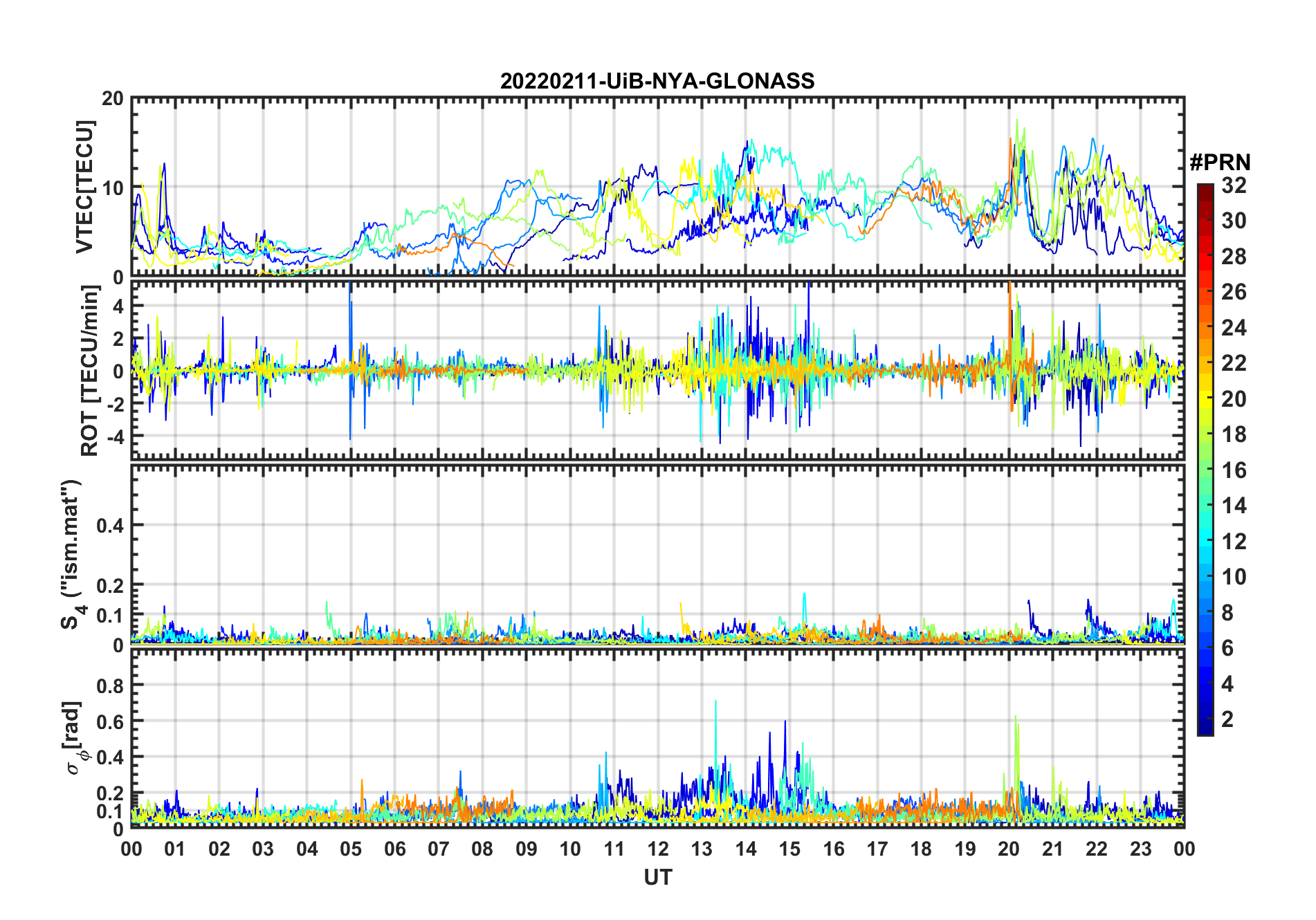
Task: Click x-axis hour tick label 17
Action: [877, 849]
